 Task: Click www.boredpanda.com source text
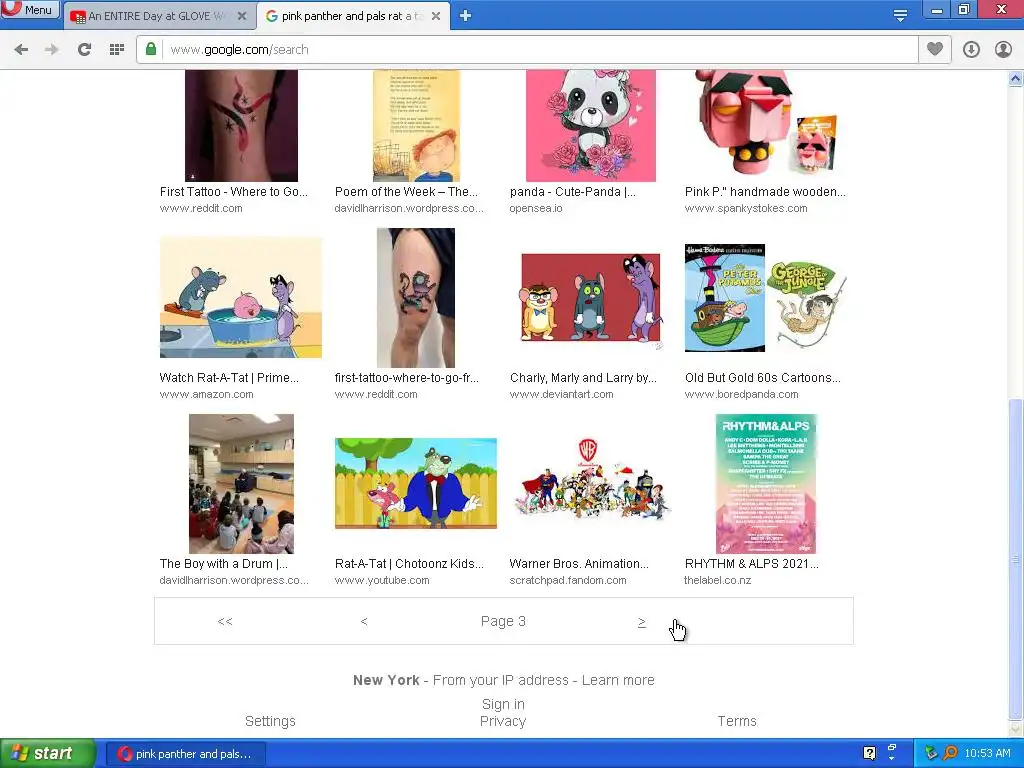[742, 394]
